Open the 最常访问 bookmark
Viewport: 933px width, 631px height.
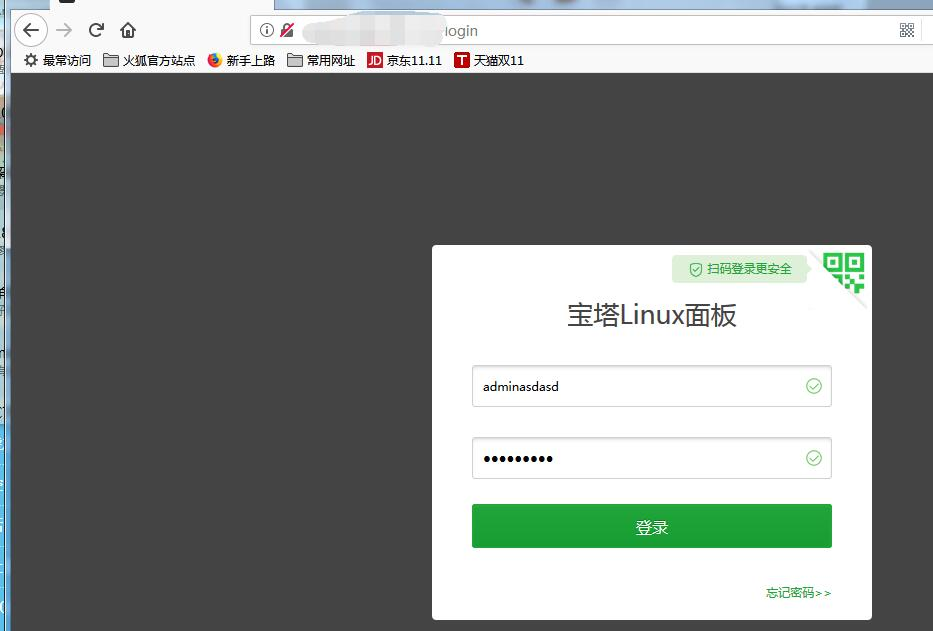[57, 60]
